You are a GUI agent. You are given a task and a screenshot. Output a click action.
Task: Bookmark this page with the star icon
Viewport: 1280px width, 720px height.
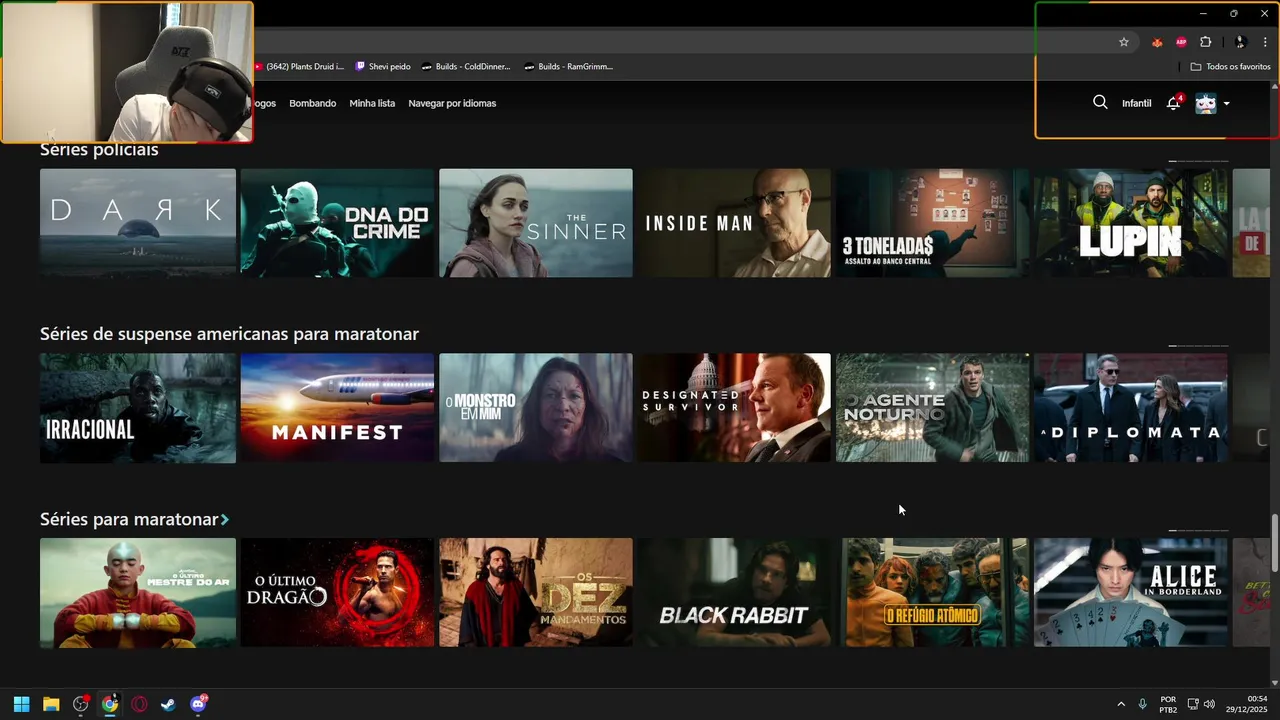coord(1124,42)
